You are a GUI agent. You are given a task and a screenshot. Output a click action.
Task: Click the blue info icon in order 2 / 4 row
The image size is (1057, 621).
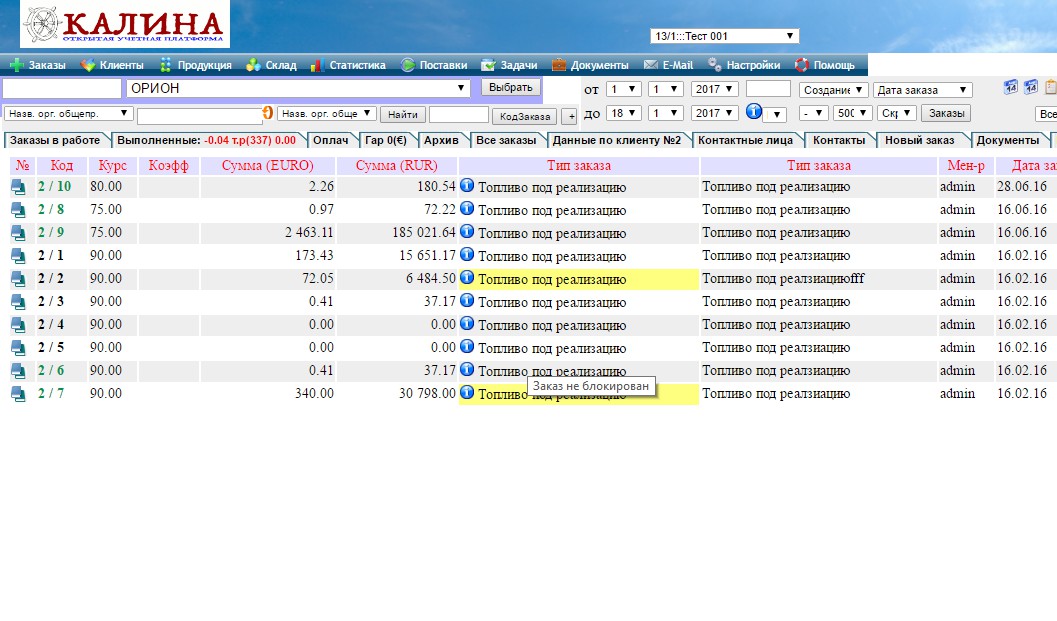pyautogui.click(x=466, y=323)
